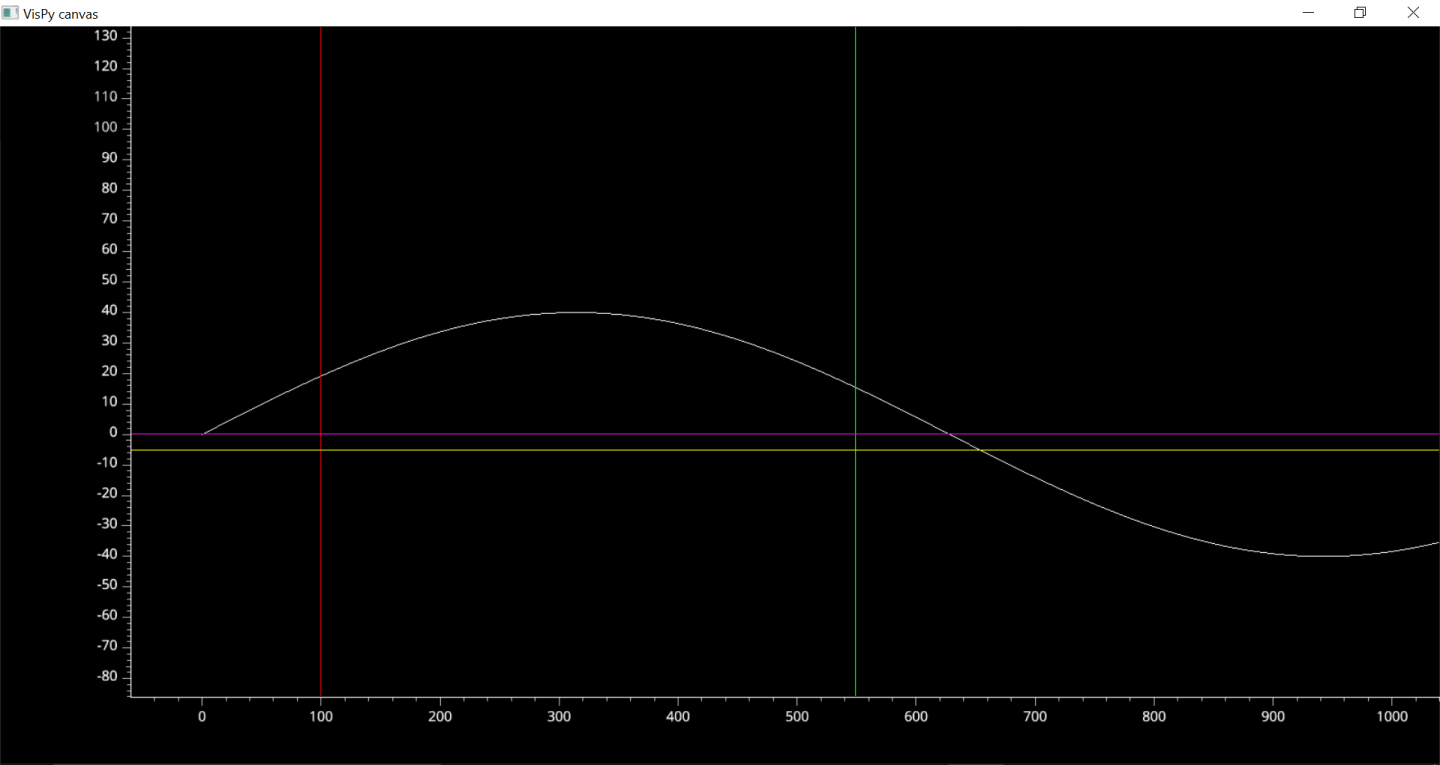The image size is (1440, 765).
Task: Restore down the VisPy canvas window
Action: (1360, 13)
